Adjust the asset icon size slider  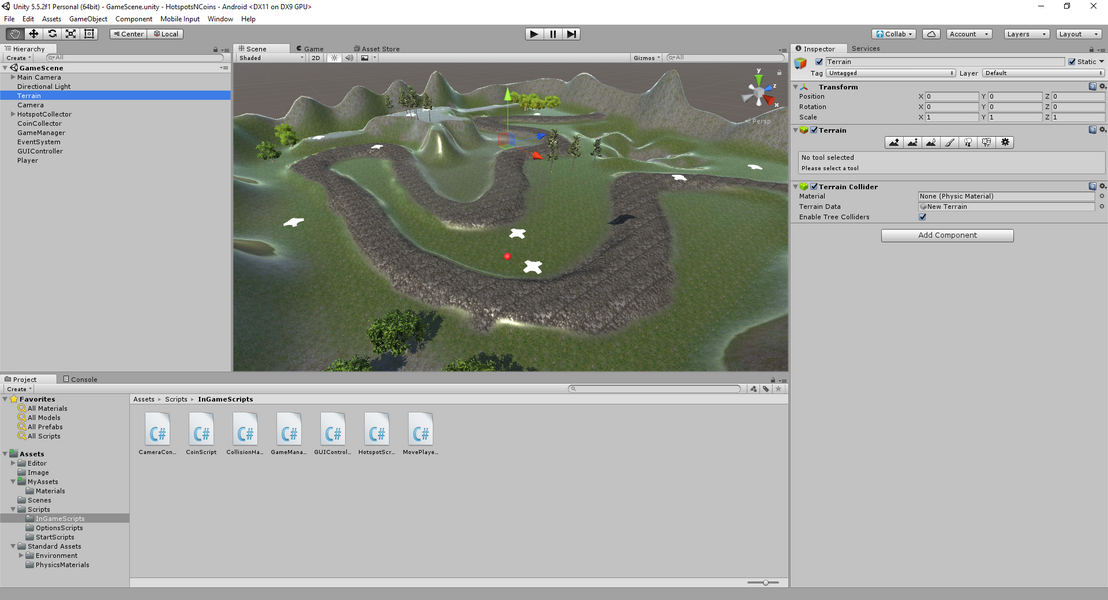pos(764,582)
